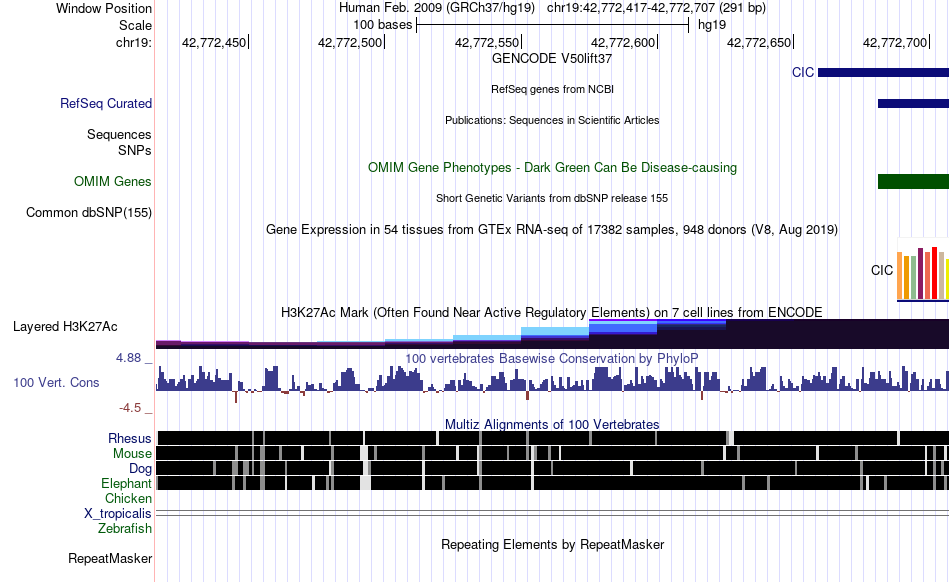
Task: Click the 42,772,550 ruler position
Action: tap(487, 42)
